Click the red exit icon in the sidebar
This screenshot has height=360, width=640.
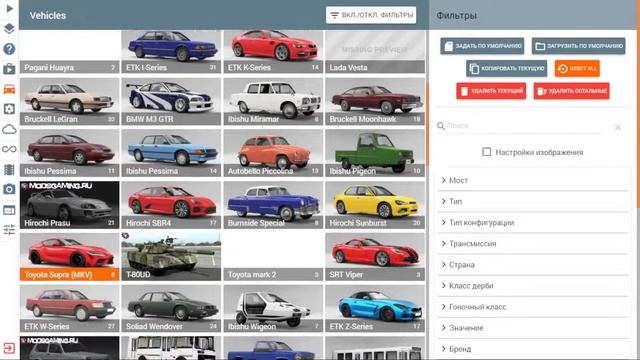[x=9, y=348]
